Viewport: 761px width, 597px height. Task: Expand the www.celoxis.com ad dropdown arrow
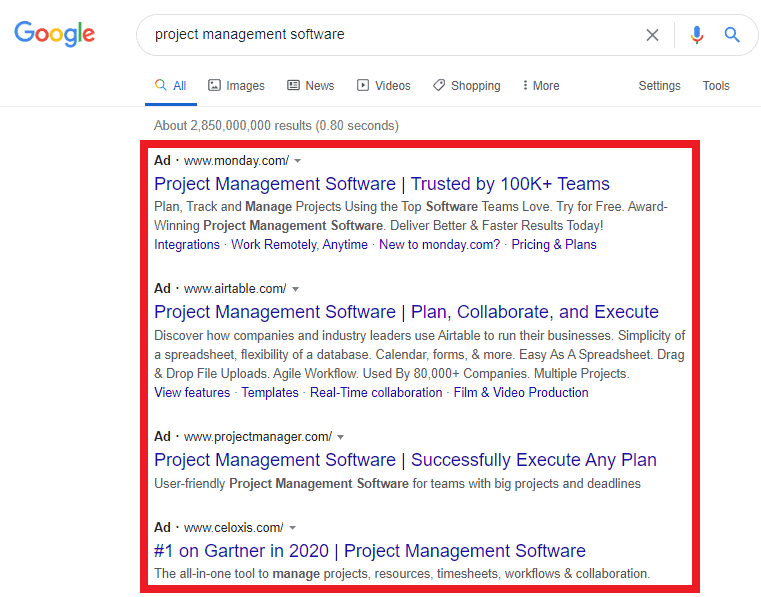(292, 528)
